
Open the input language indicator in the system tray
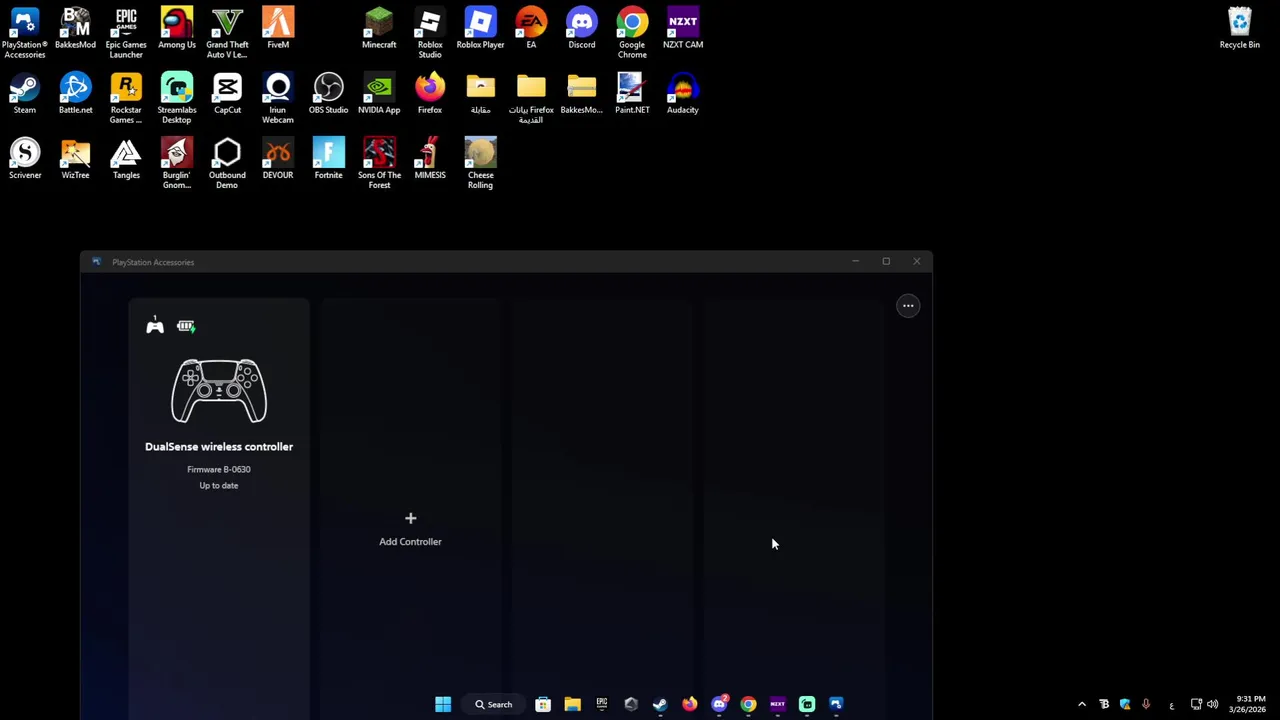click(1171, 704)
